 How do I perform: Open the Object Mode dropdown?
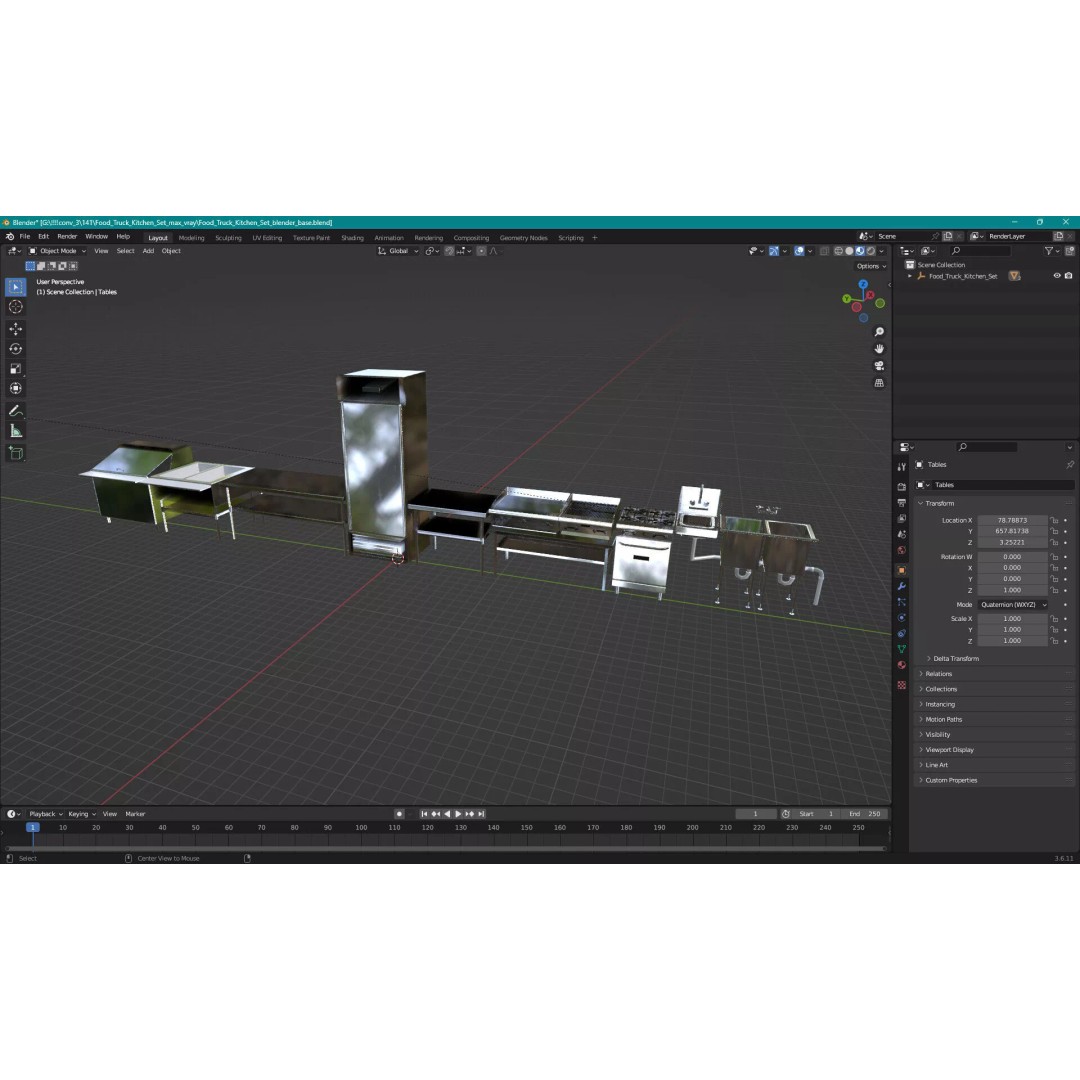coord(57,251)
